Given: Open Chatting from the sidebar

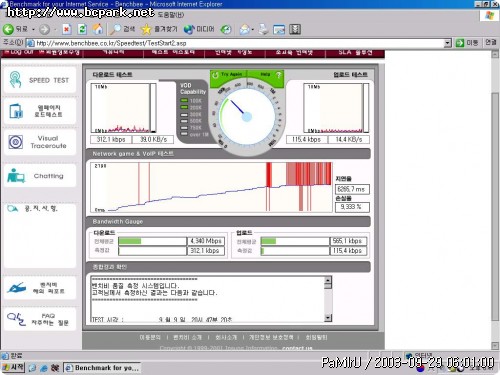Looking at the screenshot, I should click(40, 176).
